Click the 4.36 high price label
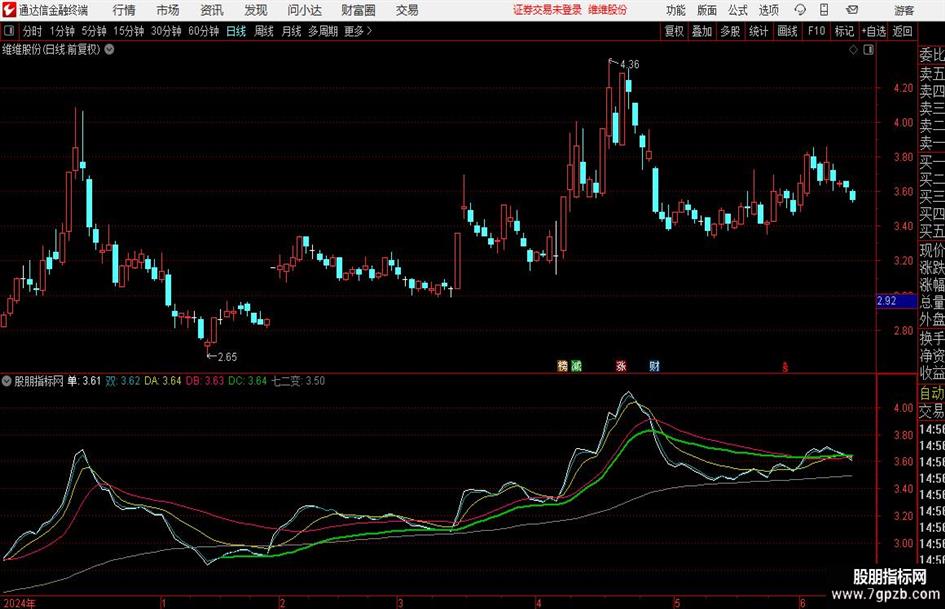 pyautogui.click(x=629, y=64)
